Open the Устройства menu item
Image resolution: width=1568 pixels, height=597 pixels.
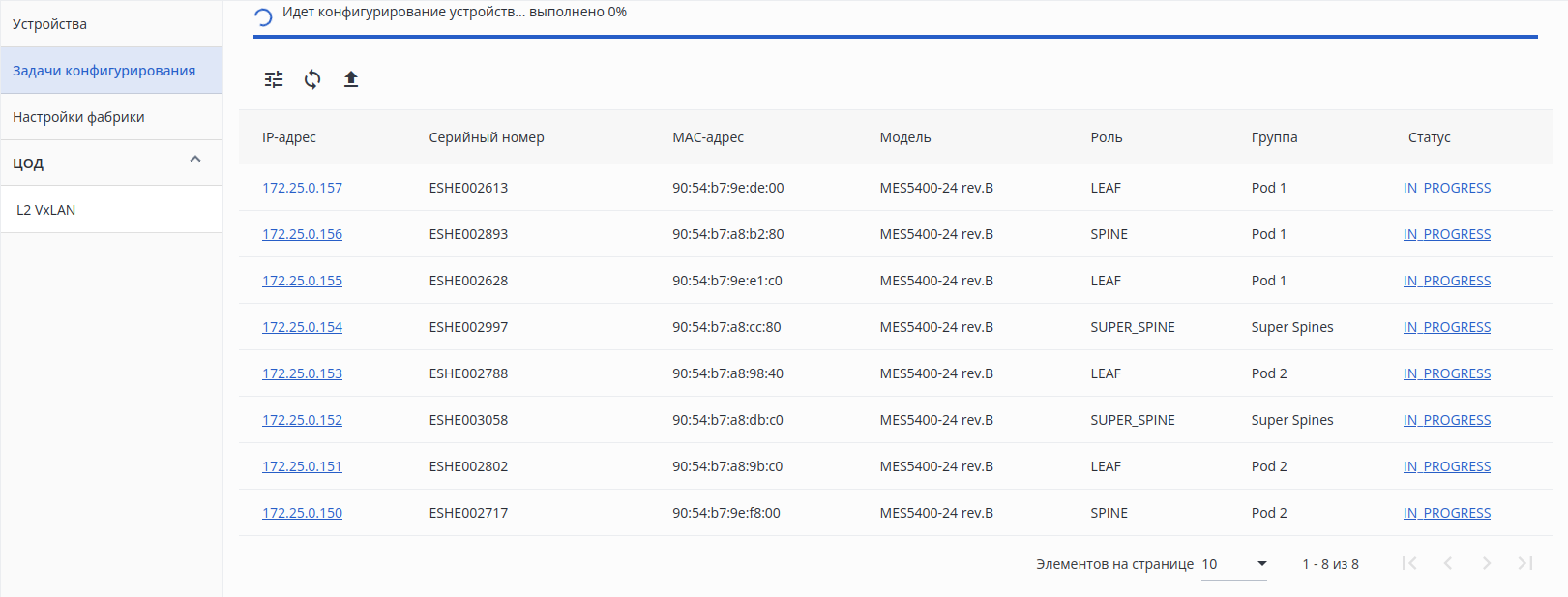[50, 24]
